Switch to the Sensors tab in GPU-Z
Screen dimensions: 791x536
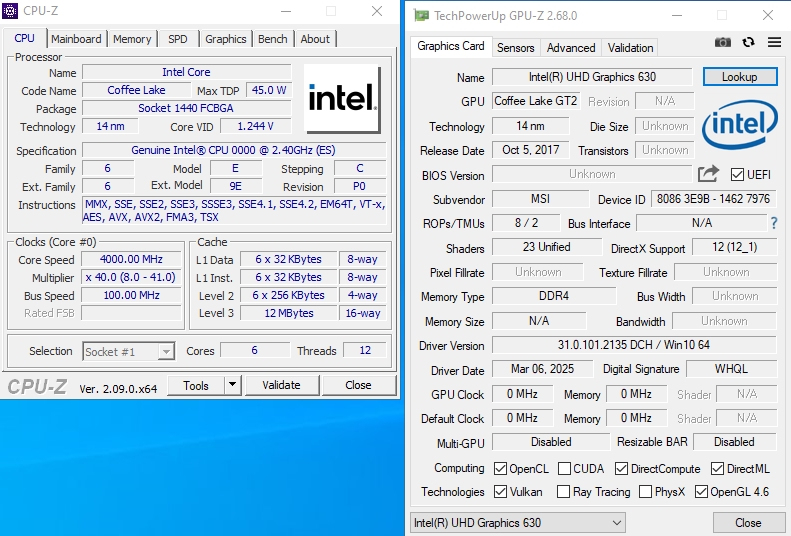point(516,48)
